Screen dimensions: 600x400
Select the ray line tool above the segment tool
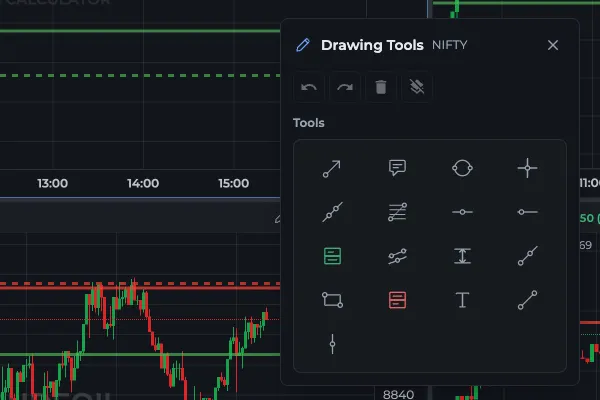[527, 256]
